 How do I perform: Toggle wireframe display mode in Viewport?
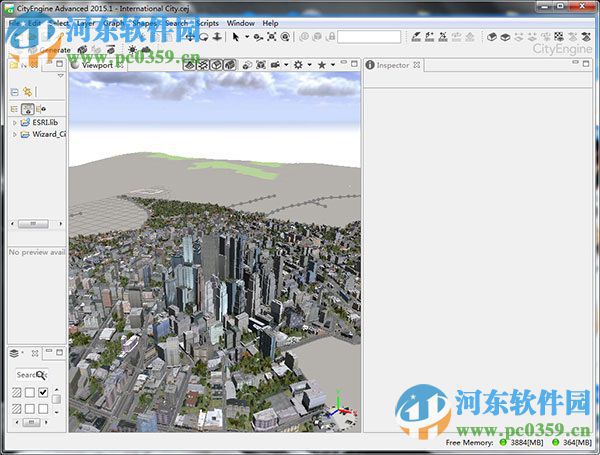(189, 65)
